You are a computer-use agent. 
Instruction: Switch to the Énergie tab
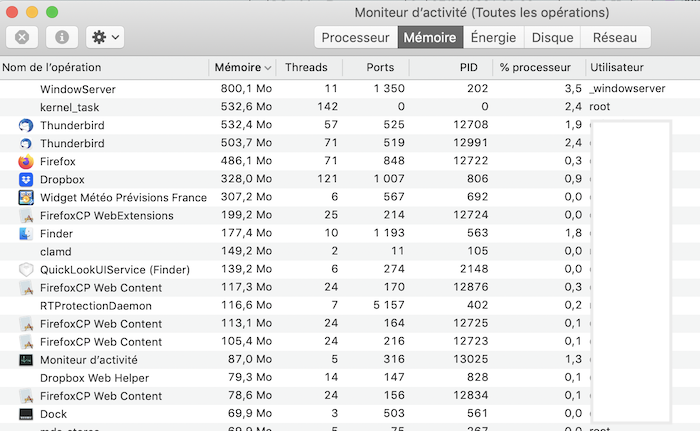pyautogui.click(x=493, y=37)
